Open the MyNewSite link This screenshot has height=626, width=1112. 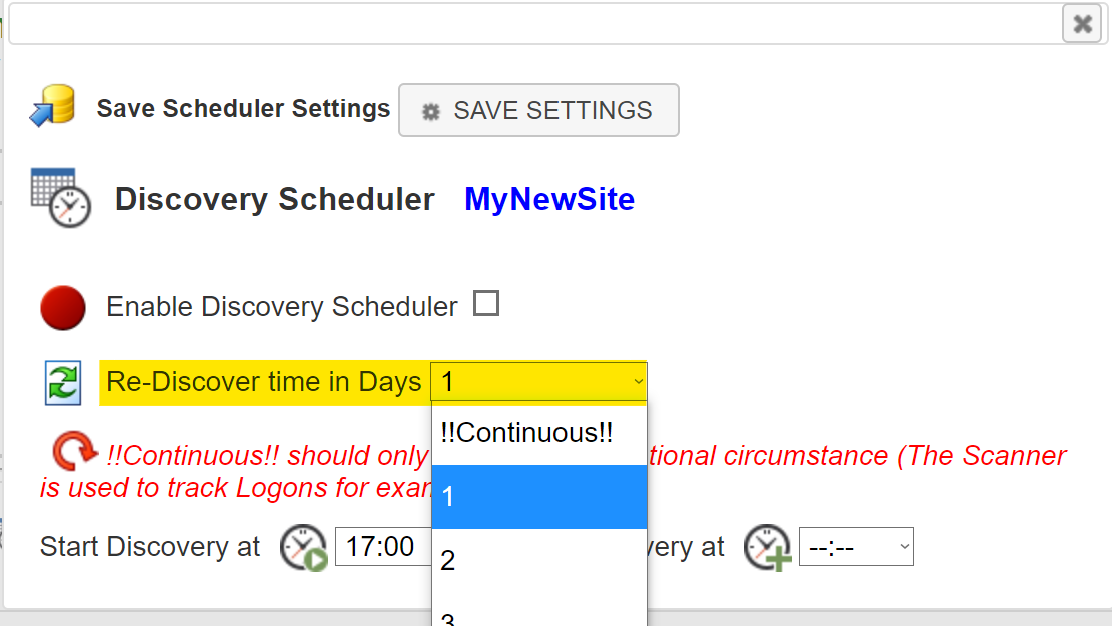pos(550,199)
